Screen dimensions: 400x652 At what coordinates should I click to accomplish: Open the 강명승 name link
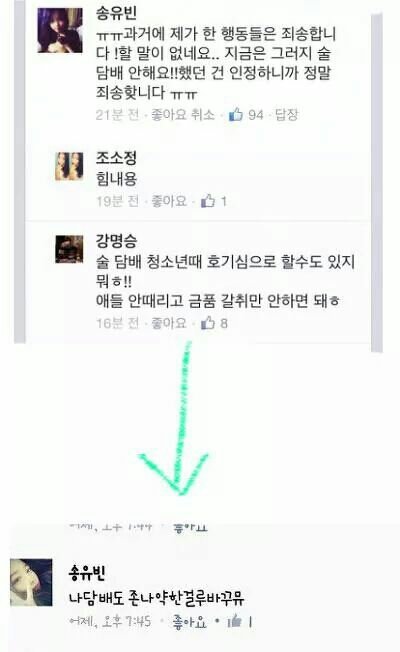(116, 241)
